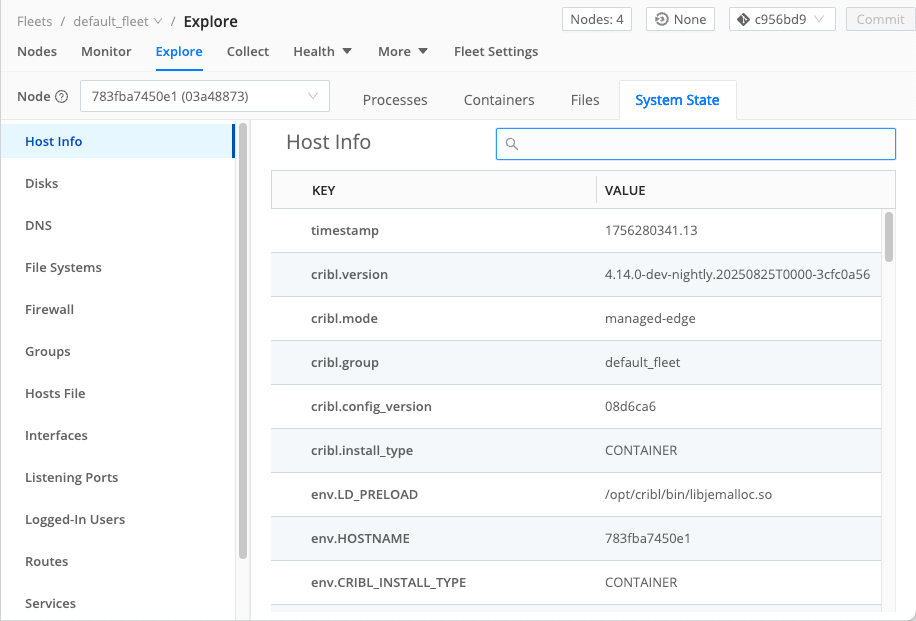Screen dimensions: 916x621
Task: Open the Firewall system state view
Action: click(x=49, y=309)
